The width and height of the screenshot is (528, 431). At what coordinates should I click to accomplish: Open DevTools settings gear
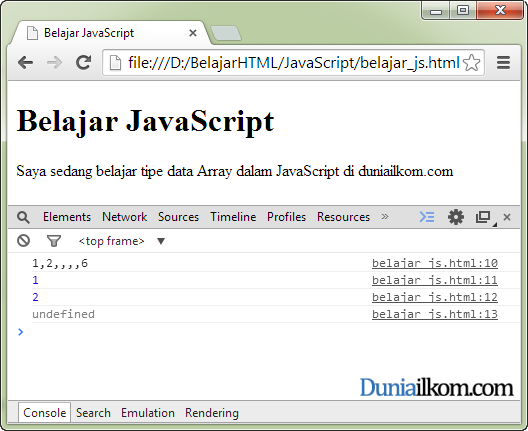[456, 217]
